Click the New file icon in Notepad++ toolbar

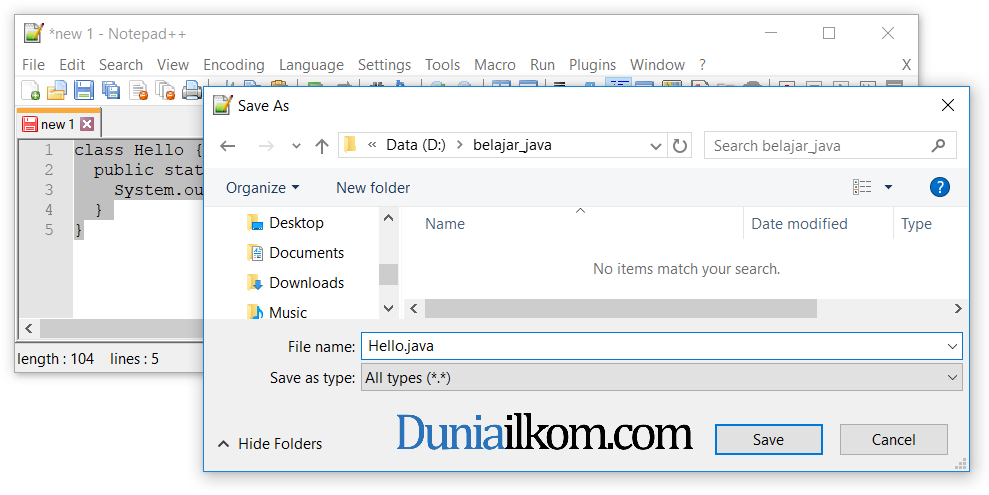30,90
